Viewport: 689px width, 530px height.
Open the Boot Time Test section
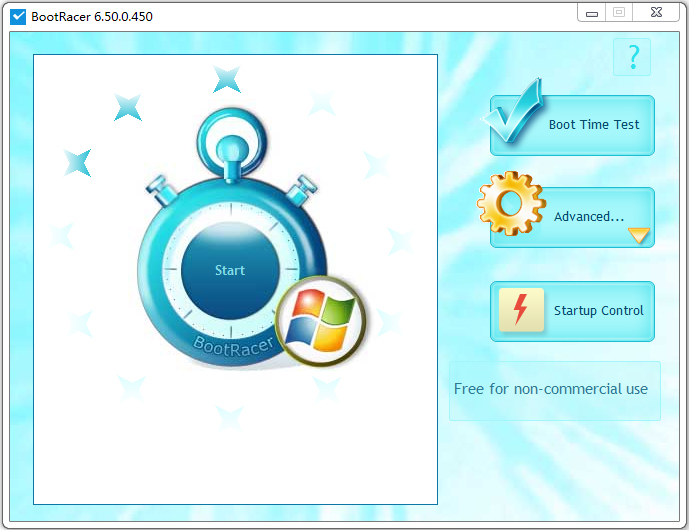(x=572, y=125)
